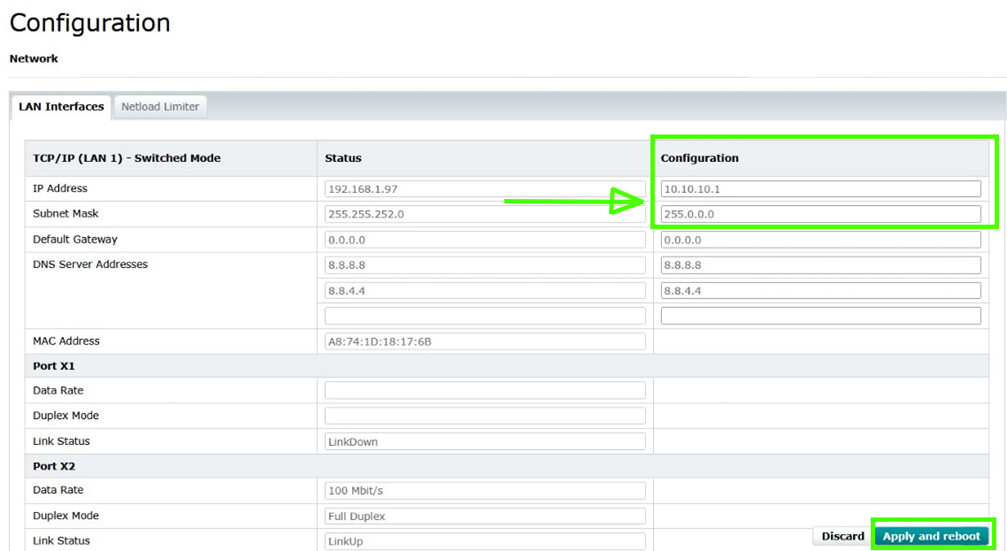The image size is (1007, 551).
Task: Click the Apply and reboot button
Action: click(931, 536)
